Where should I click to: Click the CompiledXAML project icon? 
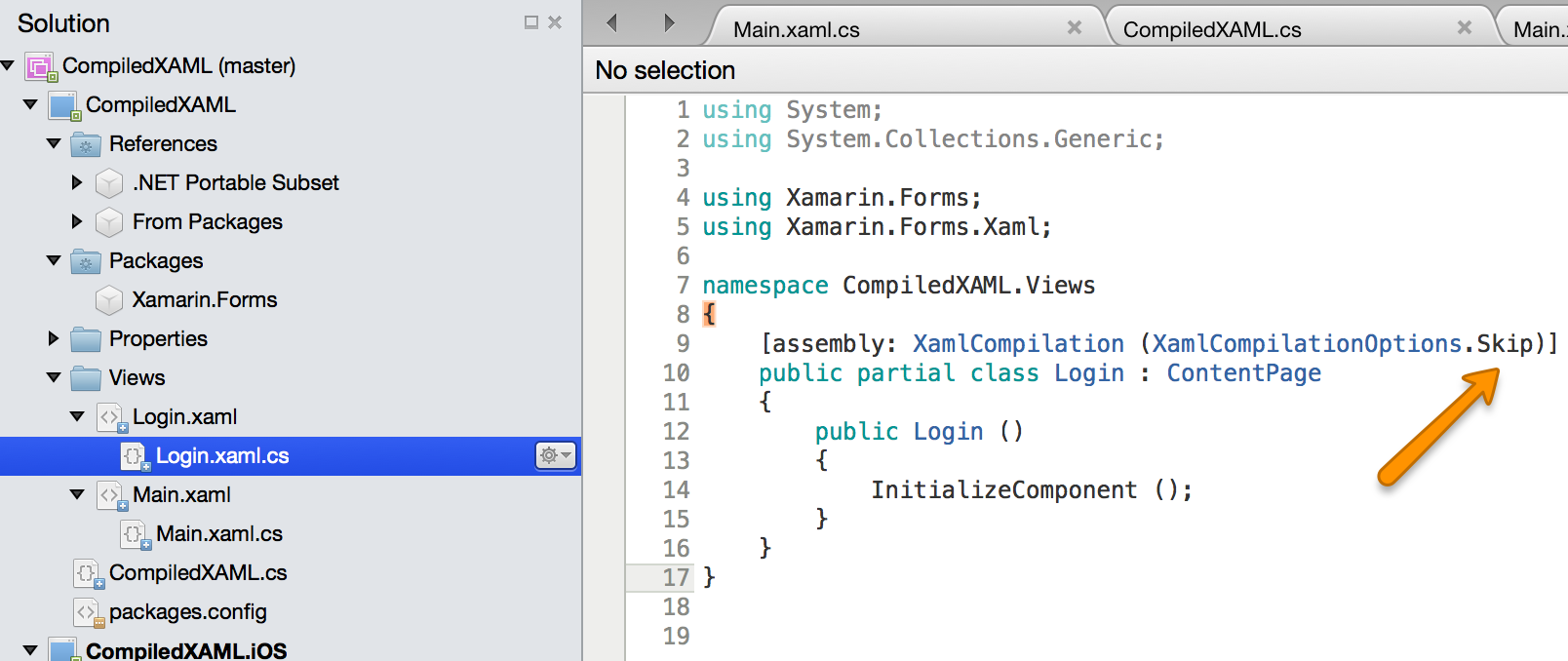coord(63,105)
